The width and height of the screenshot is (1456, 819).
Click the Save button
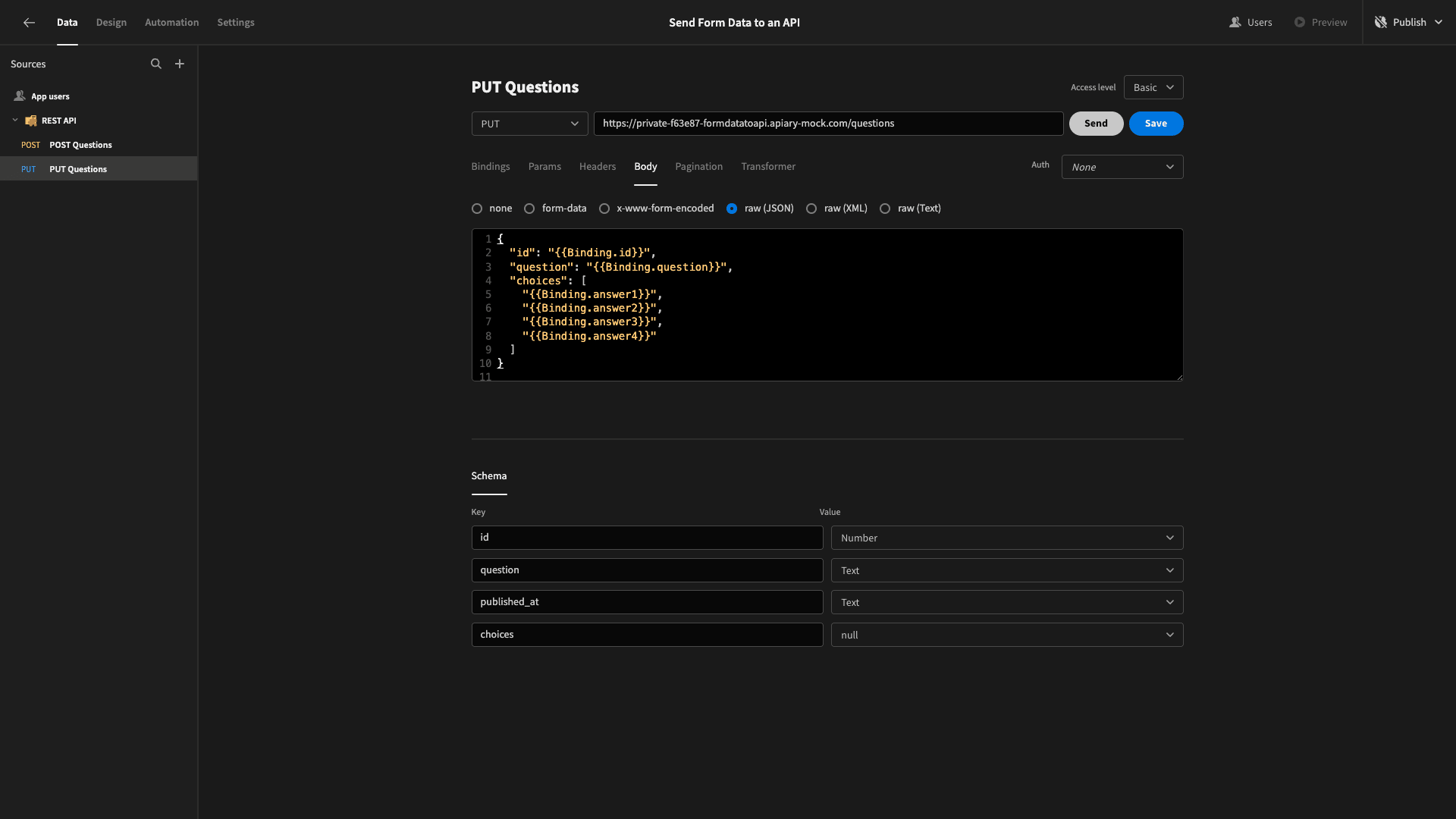click(1156, 123)
